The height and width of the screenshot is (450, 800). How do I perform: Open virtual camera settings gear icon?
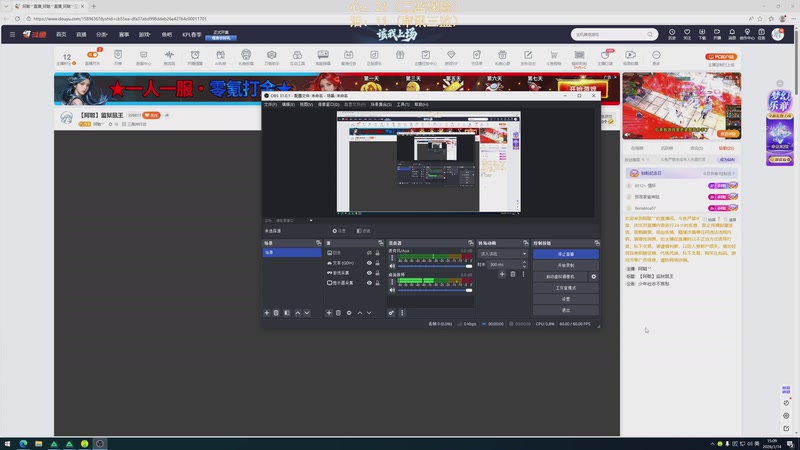[593, 277]
